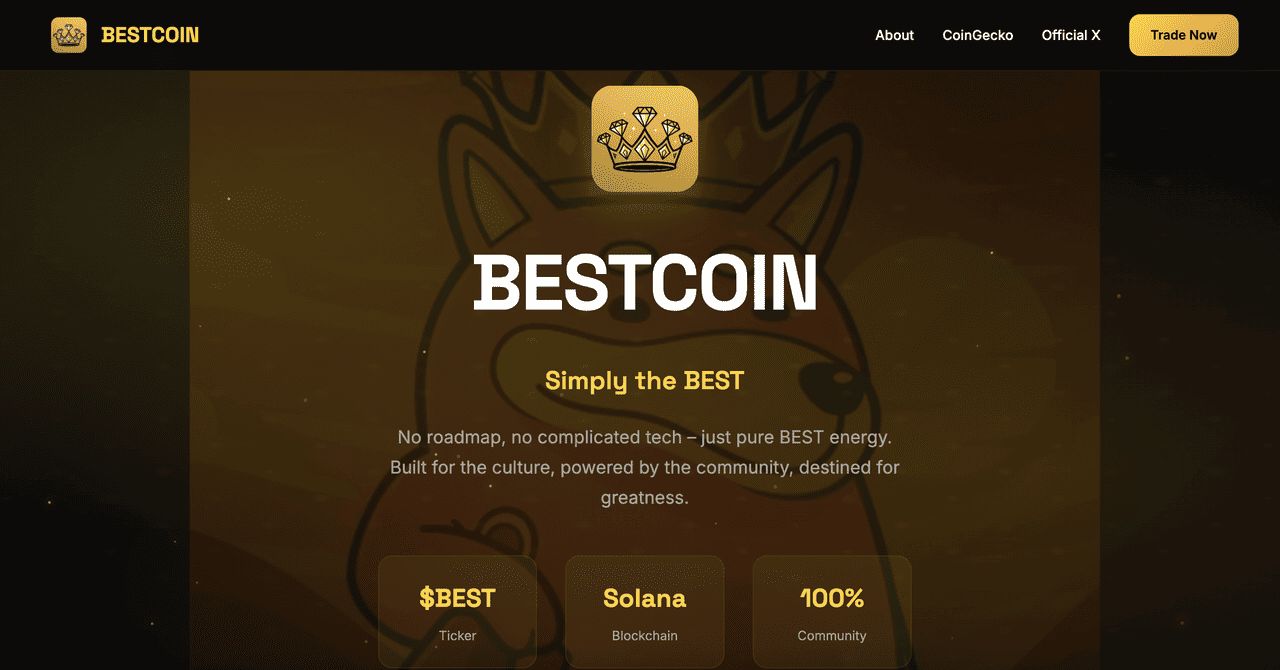
Task: Click the 100% value text
Action: [832, 598]
